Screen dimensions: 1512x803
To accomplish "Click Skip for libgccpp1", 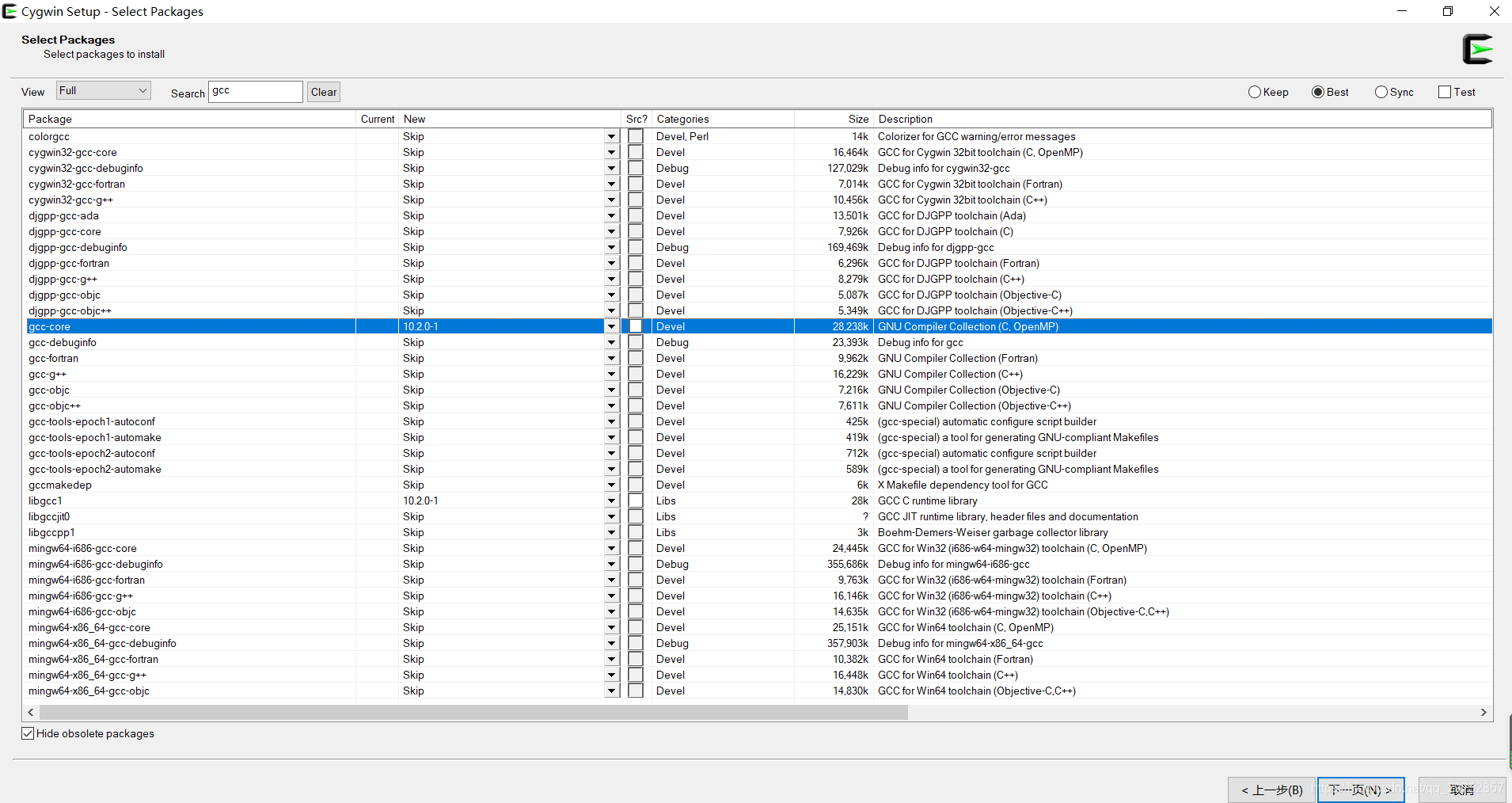I will (413, 532).
